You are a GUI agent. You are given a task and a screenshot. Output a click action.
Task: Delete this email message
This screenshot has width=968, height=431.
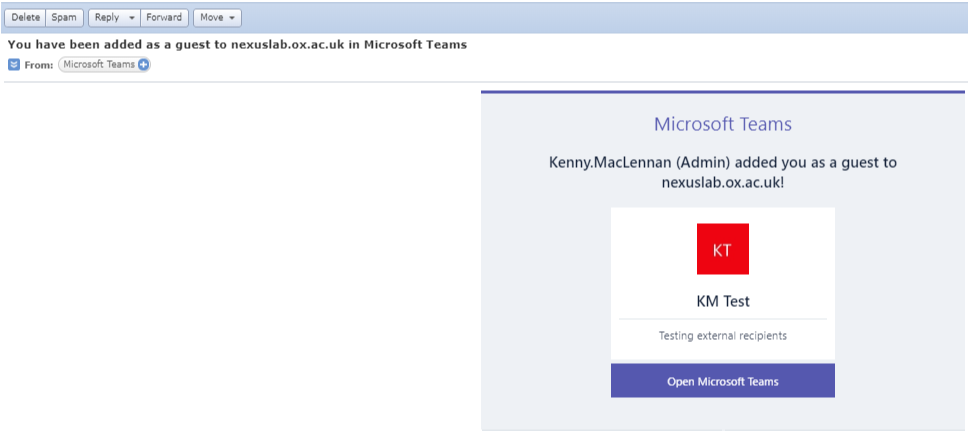coord(25,18)
